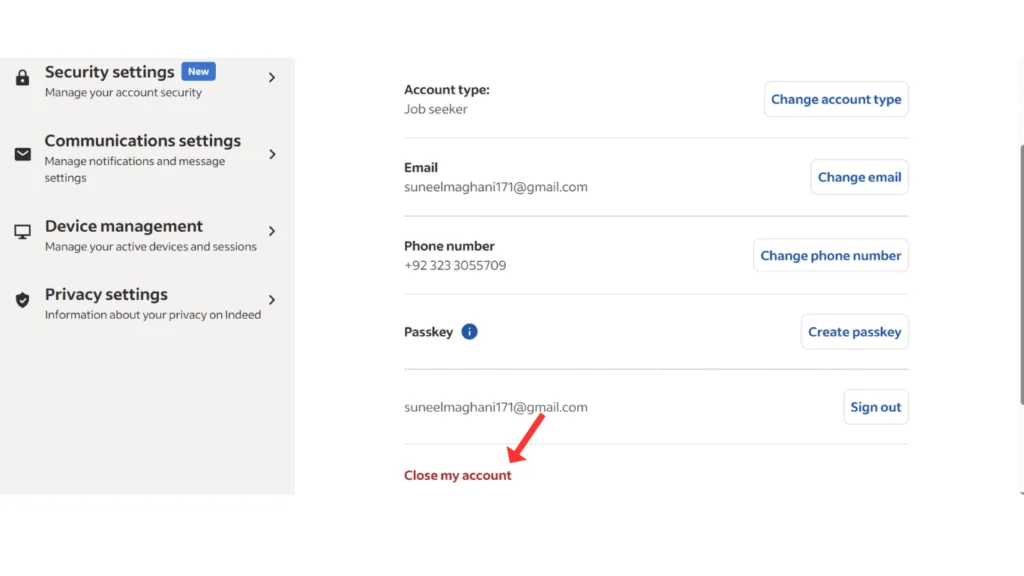1024x576 pixels.
Task: Click the shield icon for Privacy settings
Action: coord(22,300)
